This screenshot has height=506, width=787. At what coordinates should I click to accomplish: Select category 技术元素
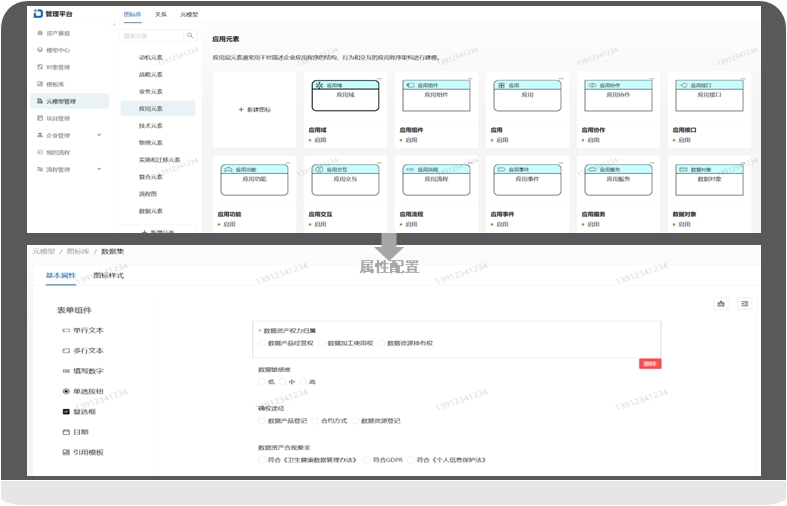point(151,125)
